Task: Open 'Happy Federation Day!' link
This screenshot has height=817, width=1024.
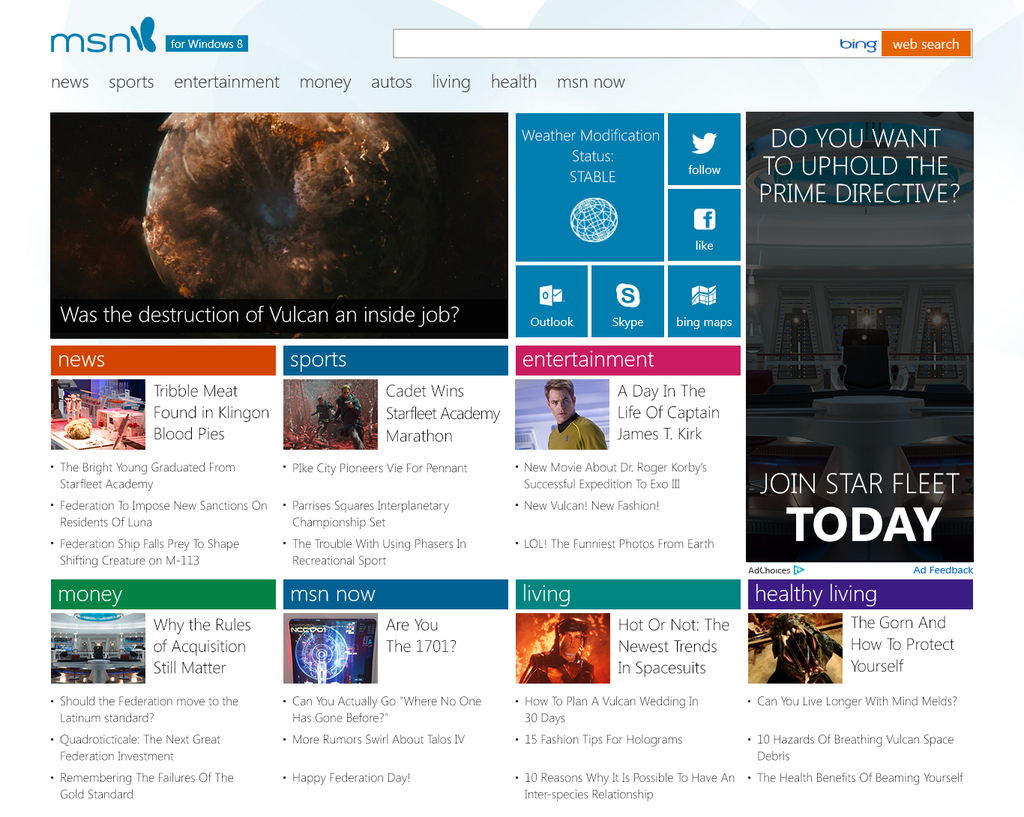Action: click(351, 778)
